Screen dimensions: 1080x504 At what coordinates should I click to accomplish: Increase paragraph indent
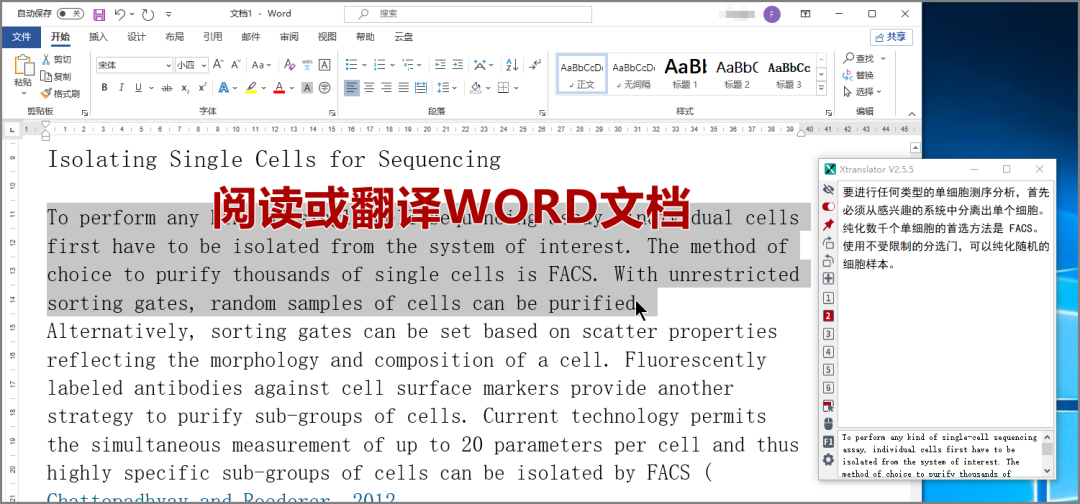(x=458, y=65)
